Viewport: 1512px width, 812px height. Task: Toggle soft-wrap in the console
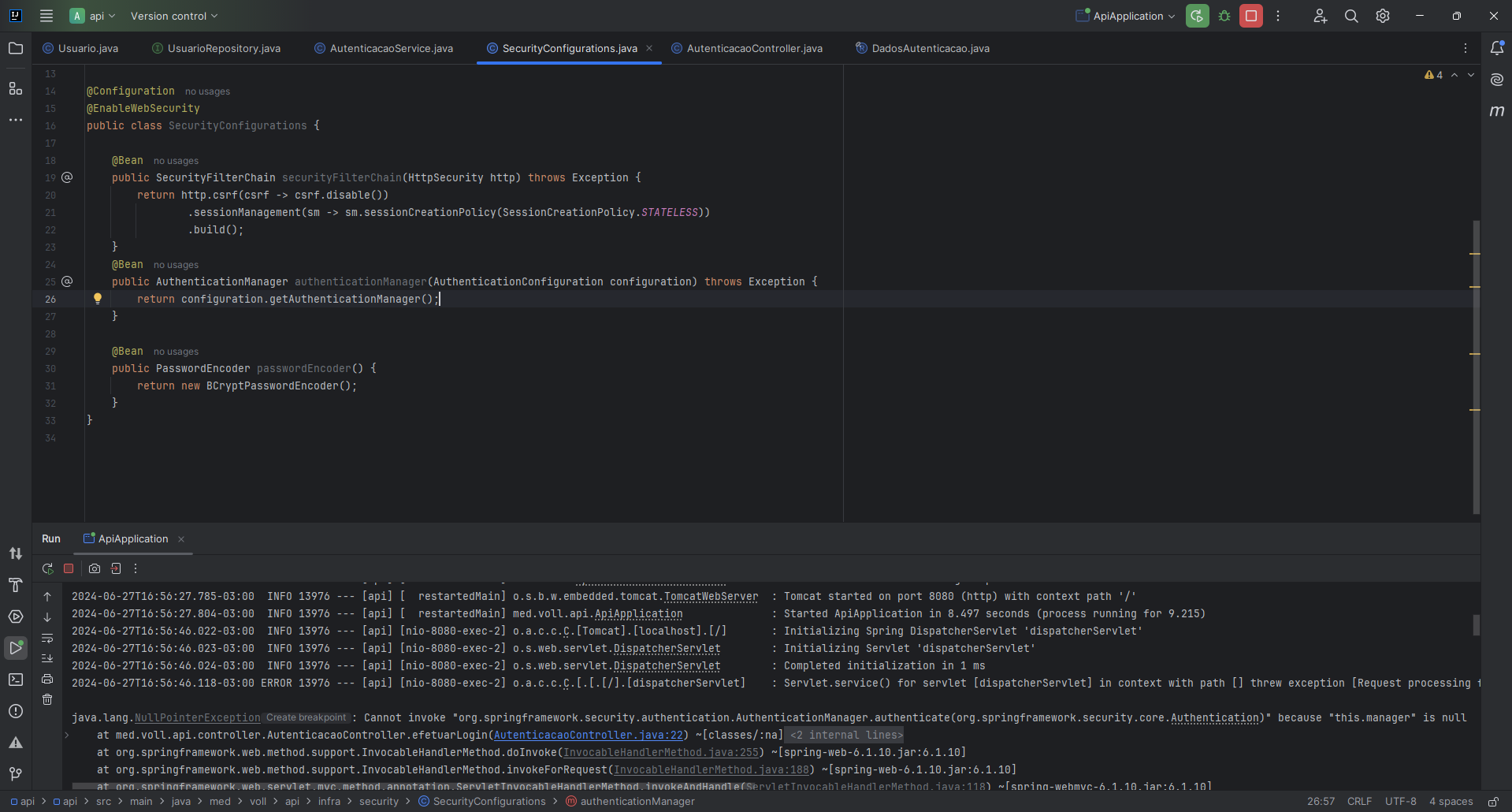pyautogui.click(x=47, y=638)
